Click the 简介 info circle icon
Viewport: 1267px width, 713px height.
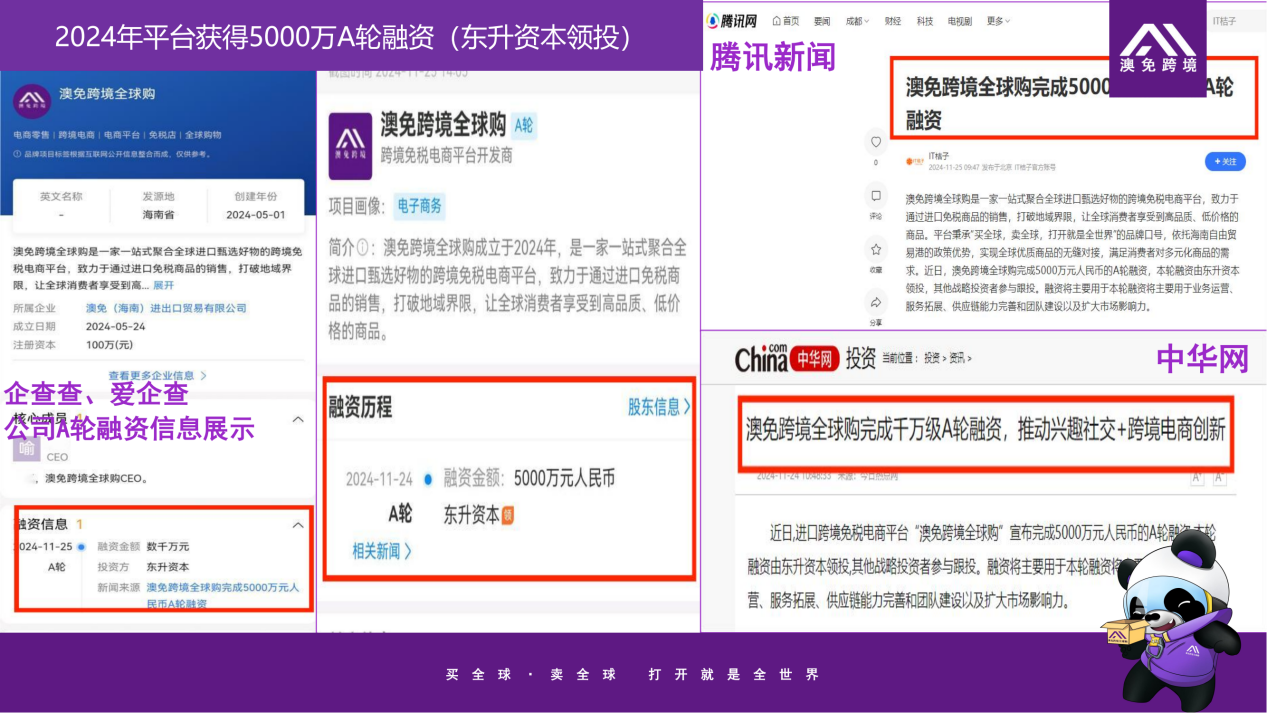point(362,246)
